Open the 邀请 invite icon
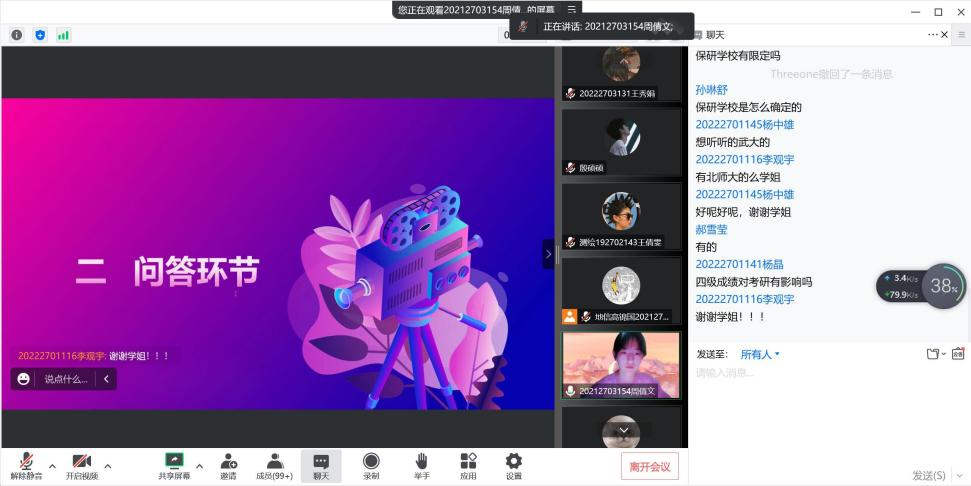Screen dimensions: 971x486 click(229, 465)
